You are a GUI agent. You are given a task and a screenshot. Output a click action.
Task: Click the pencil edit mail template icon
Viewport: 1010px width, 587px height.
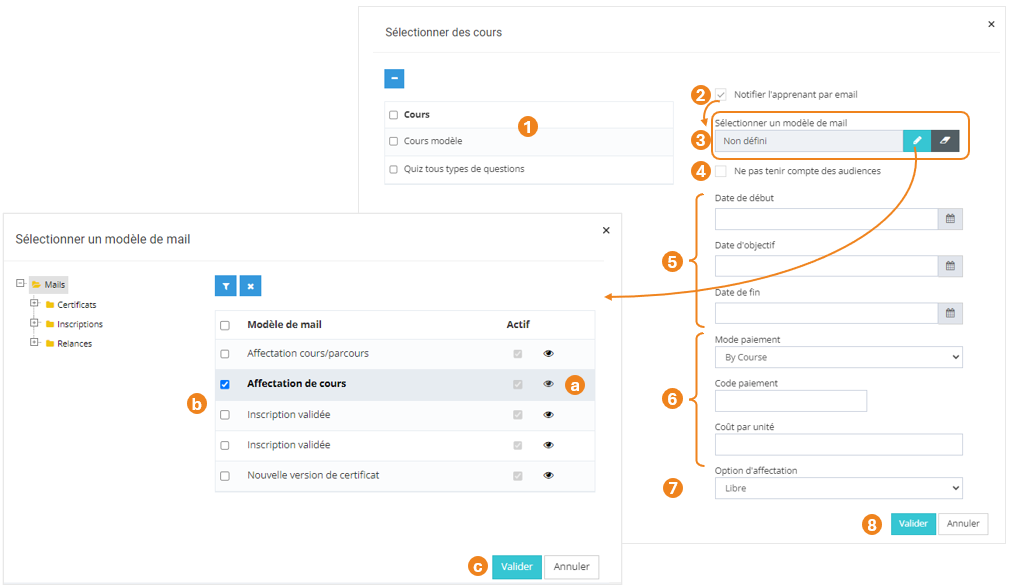(x=917, y=141)
